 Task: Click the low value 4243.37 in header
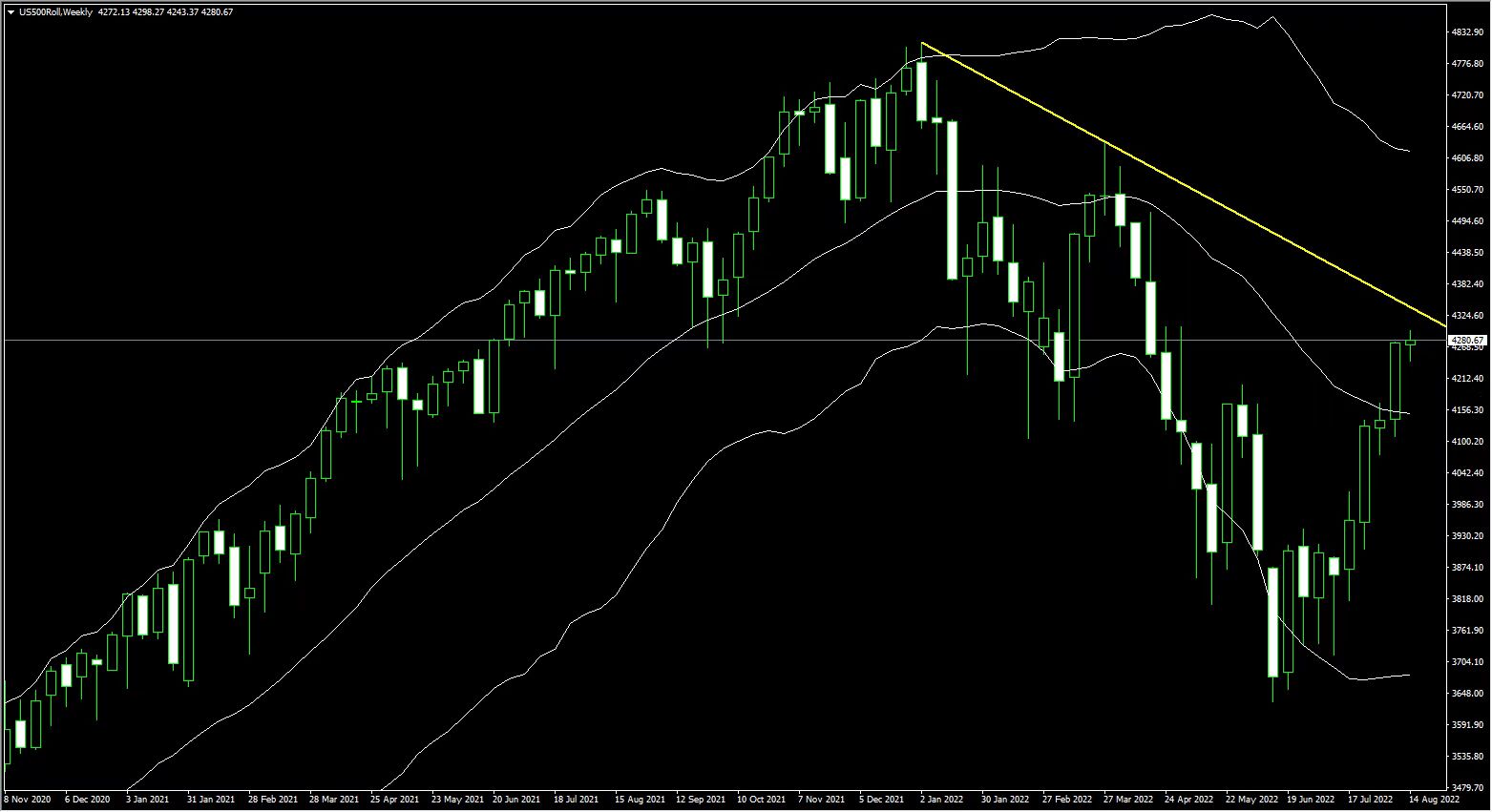pyautogui.click(x=184, y=12)
